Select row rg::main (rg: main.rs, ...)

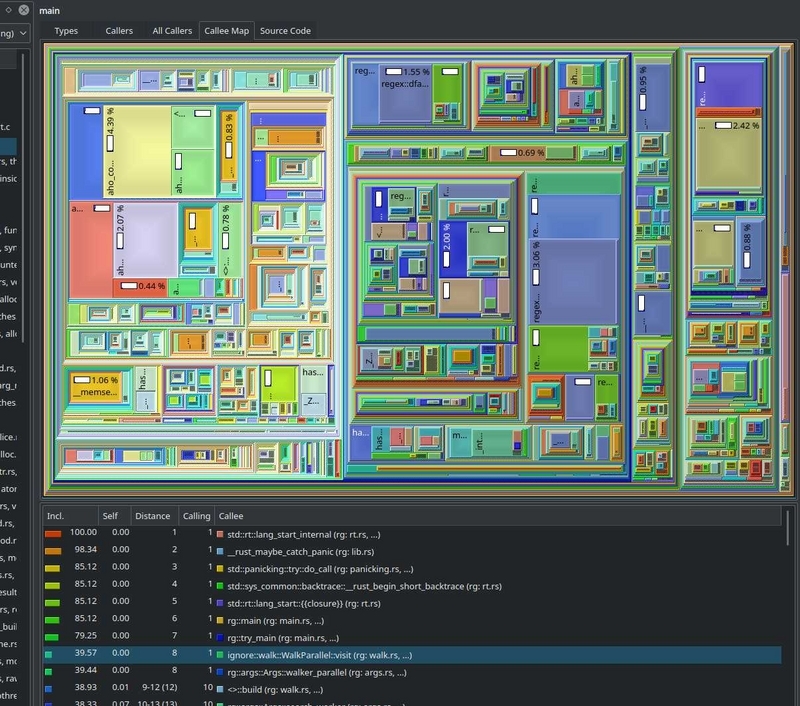click(412, 621)
